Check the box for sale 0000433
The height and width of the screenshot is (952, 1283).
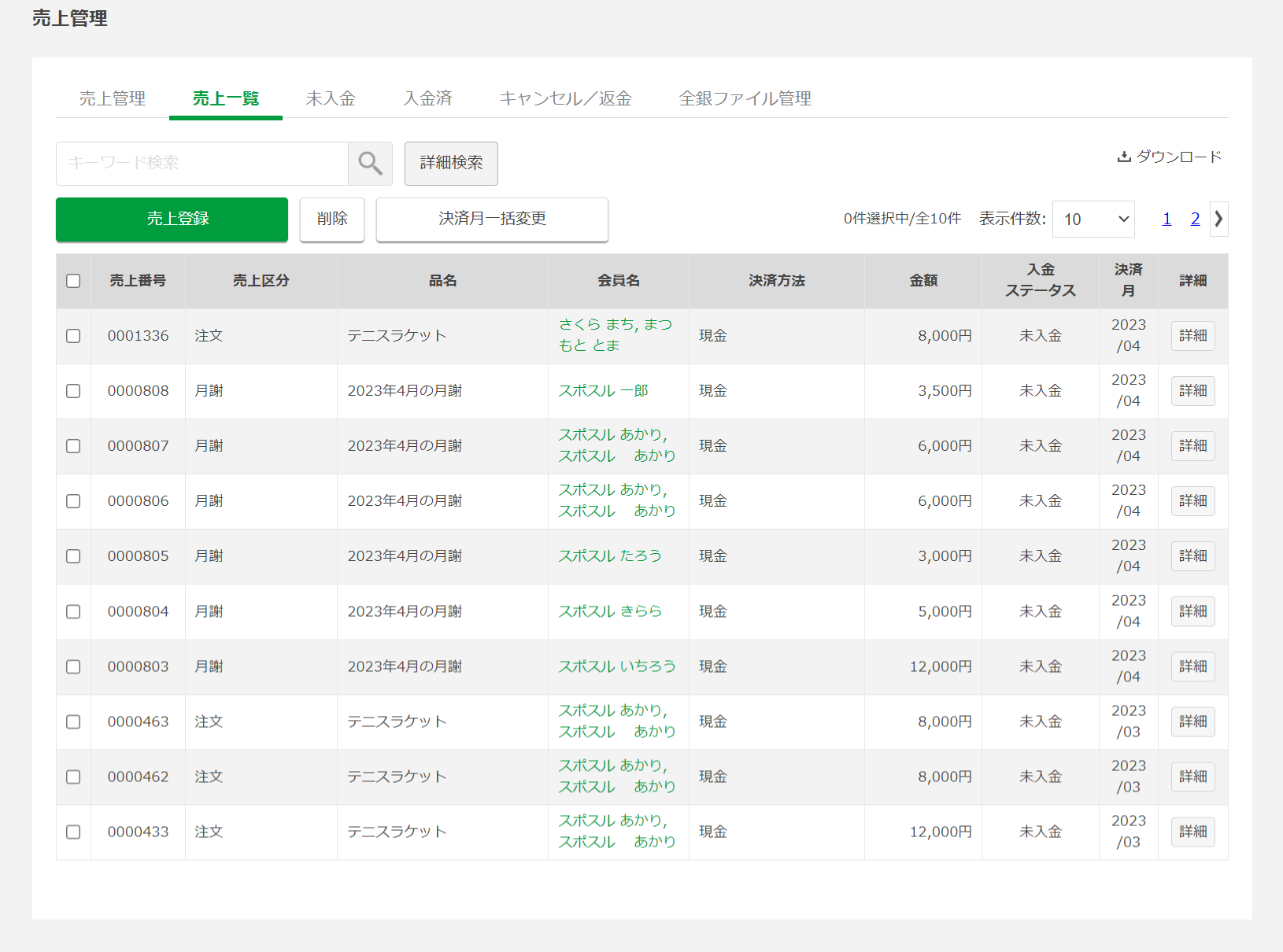coord(73,832)
